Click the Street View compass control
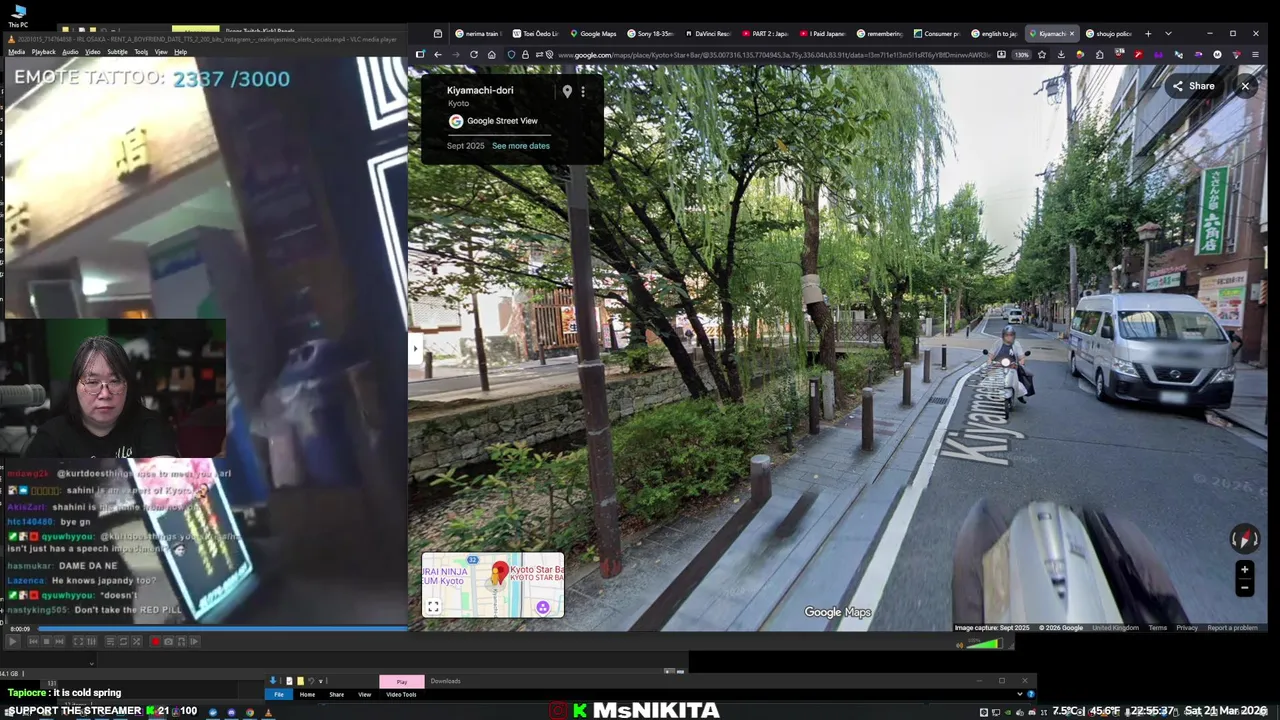Screen dimensions: 1280x720 [1244, 539]
